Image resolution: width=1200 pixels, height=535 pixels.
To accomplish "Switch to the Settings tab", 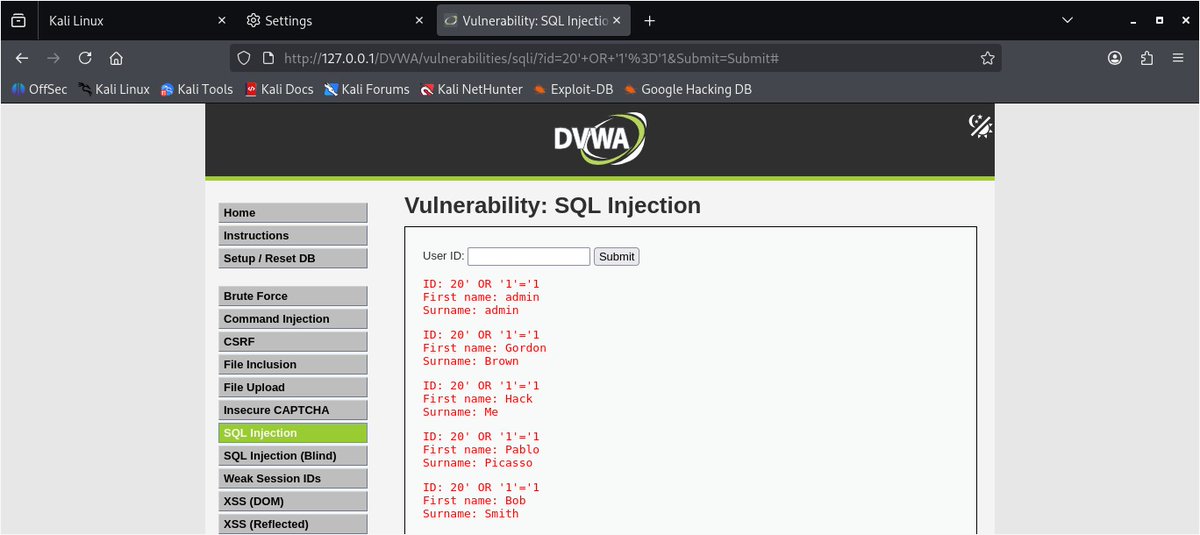I will point(333,20).
